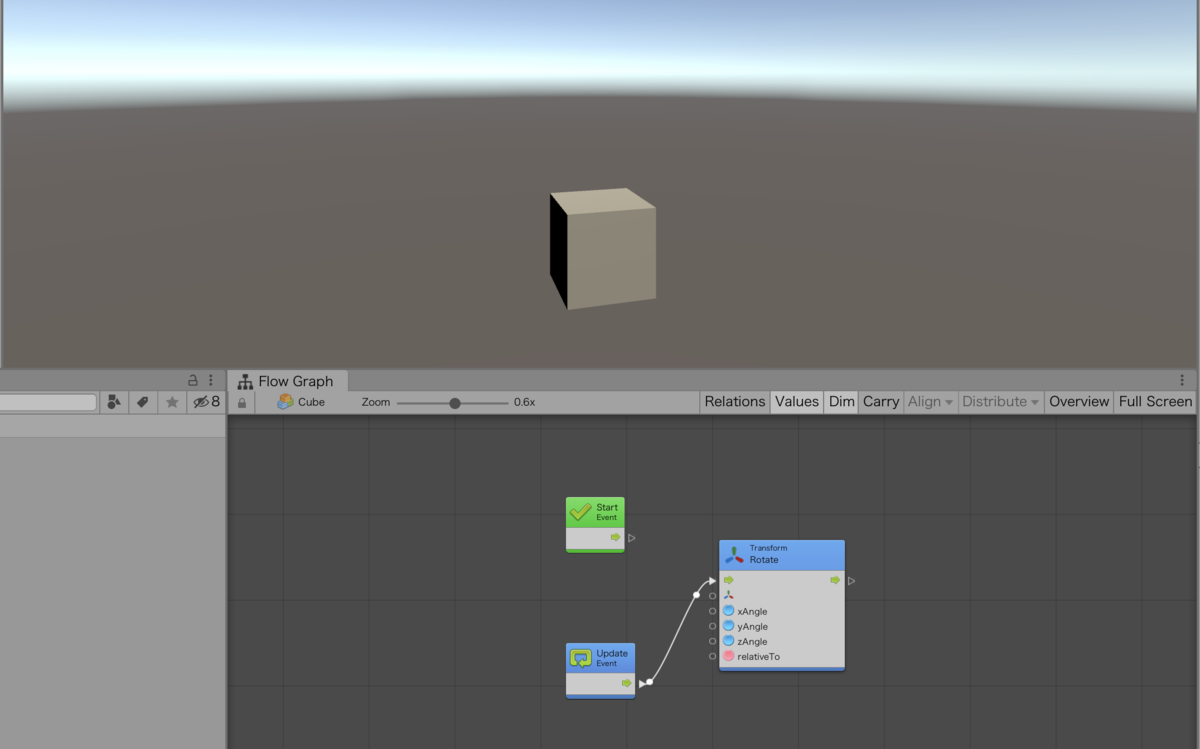Viewport: 1200px width, 749px height.
Task: Click the yAngle label text
Action: coord(752,626)
